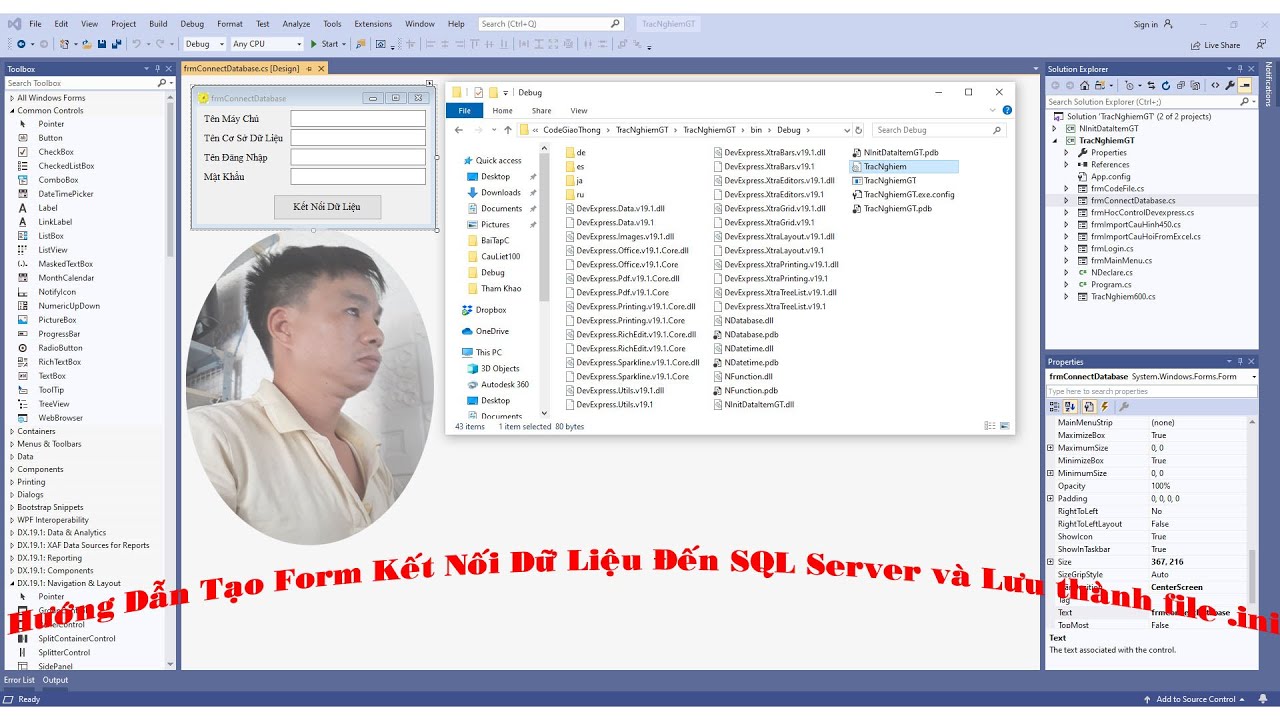This screenshot has height=720, width=1280.
Task: Expand frmLogin.cs node in Solution Explorer
Action: (x=1067, y=248)
